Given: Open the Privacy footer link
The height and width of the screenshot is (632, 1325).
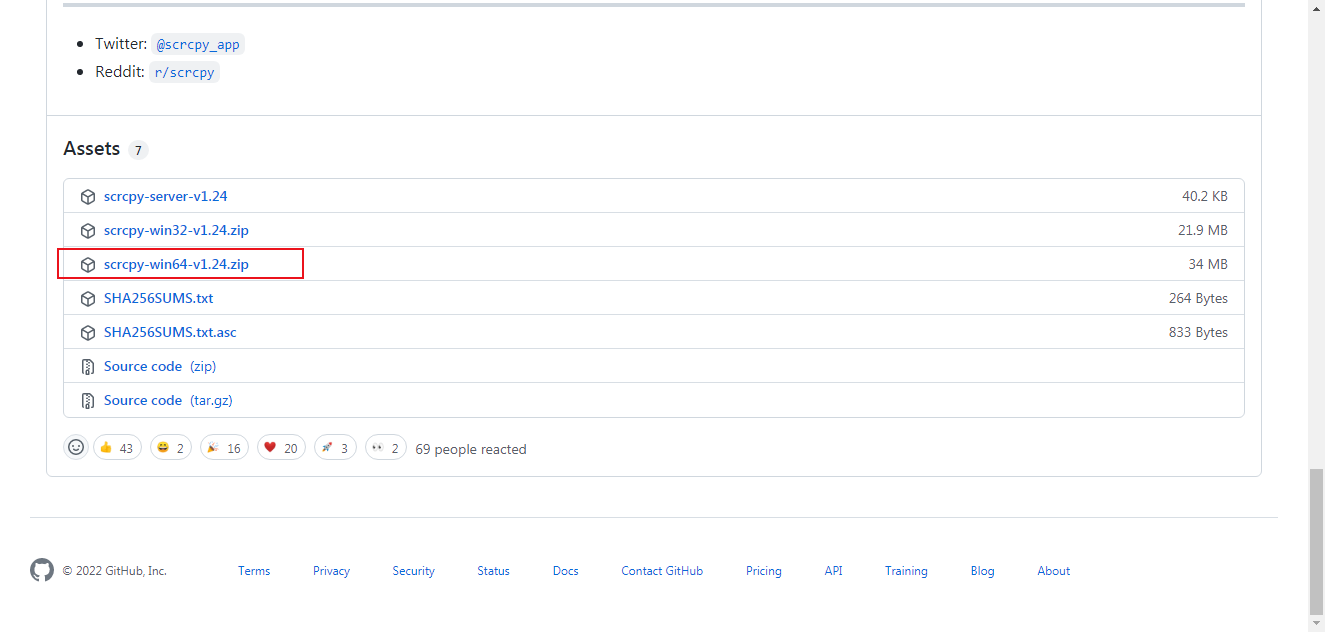Looking at the screenshot, I should coord(331,571).
